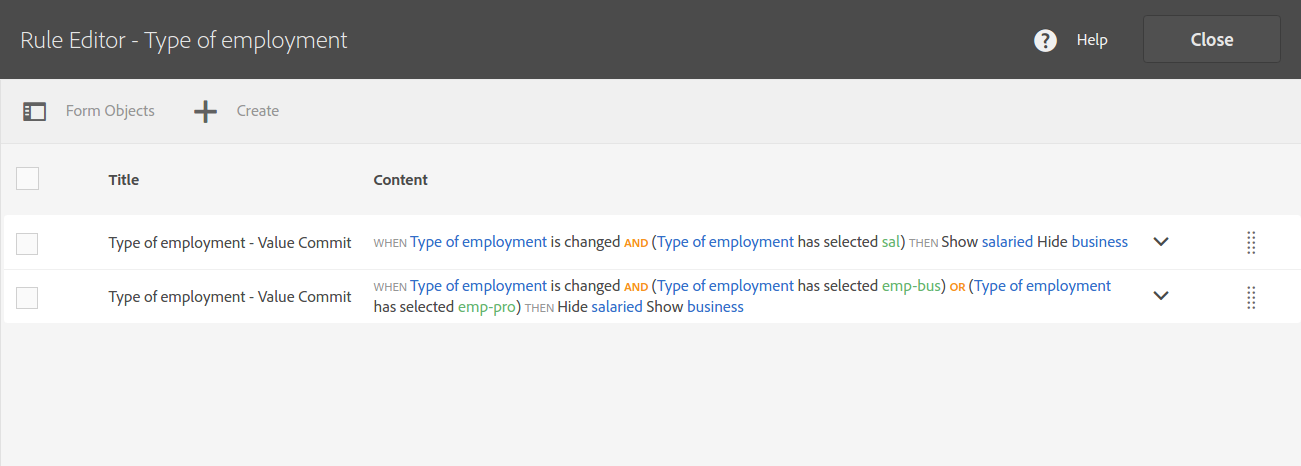Image resolution: width=1301 pixels, height=466 pixels.
Task: Click the emp-pro value in second rule
Action: click(486, 307)
